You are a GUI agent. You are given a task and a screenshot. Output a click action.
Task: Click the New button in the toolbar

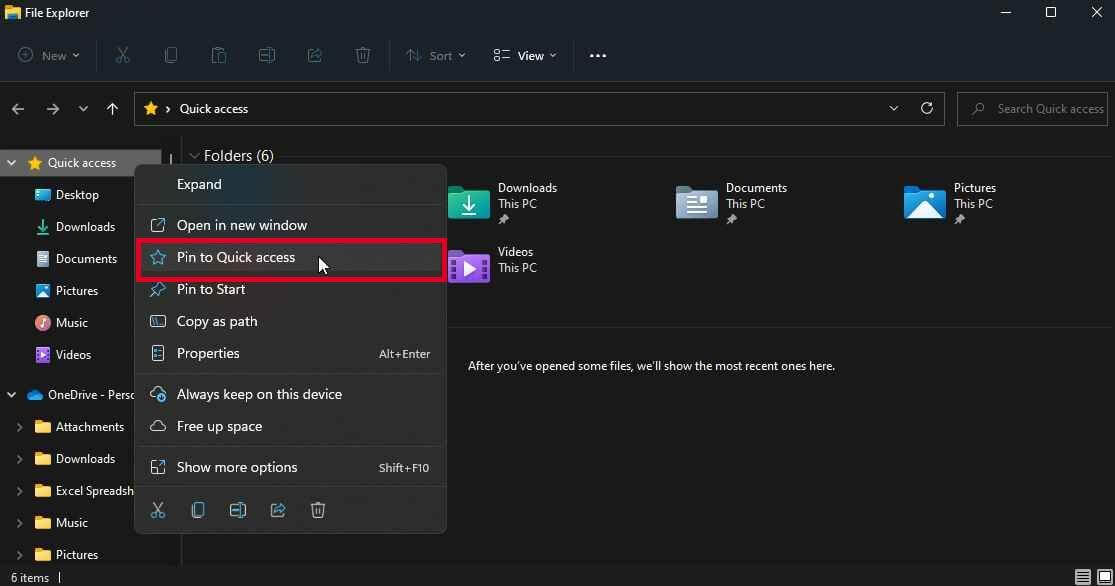point(49,56)
